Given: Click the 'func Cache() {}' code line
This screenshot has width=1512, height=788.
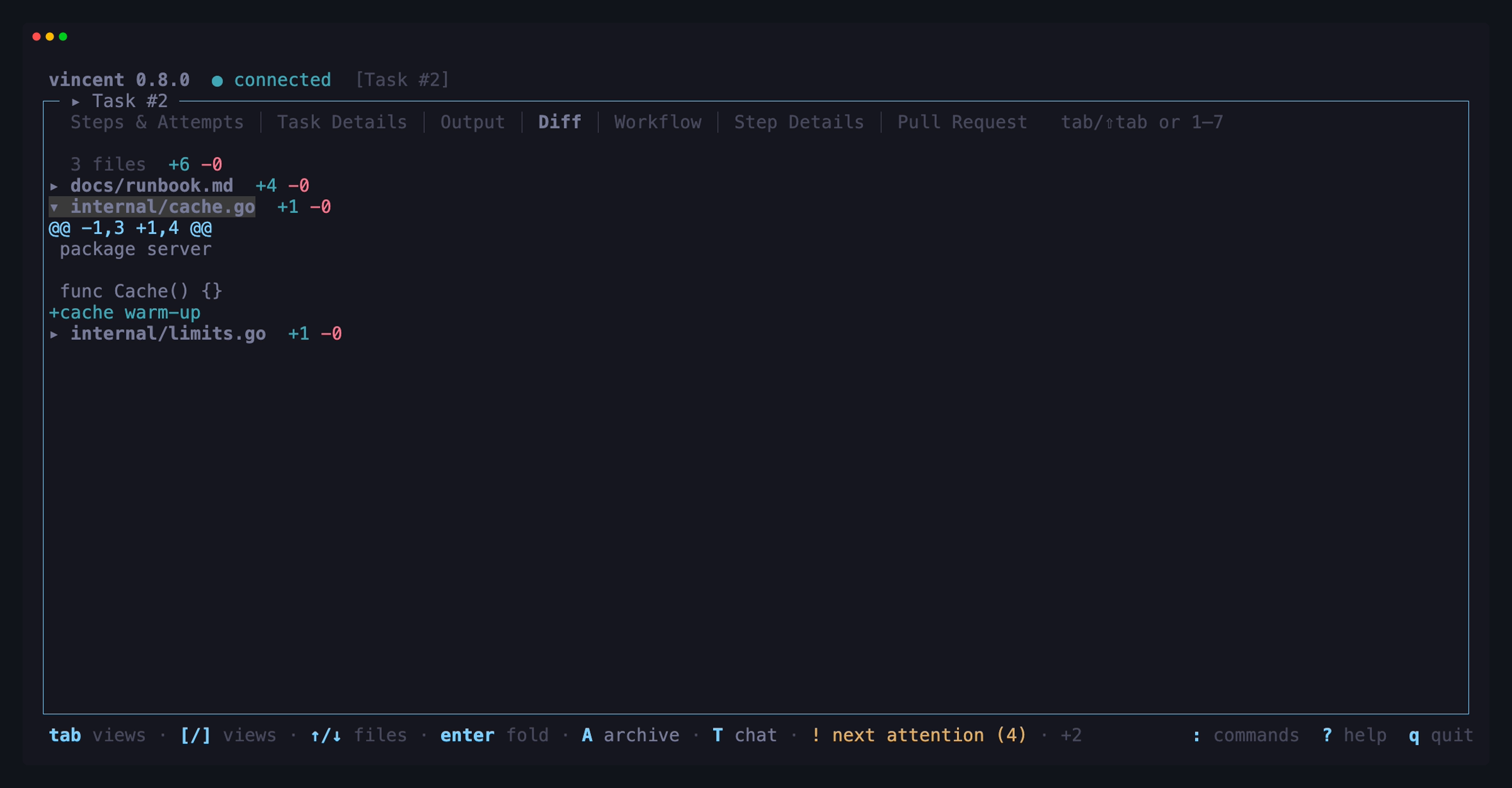Looking at the screenshot, I should [x=141, y=291].
